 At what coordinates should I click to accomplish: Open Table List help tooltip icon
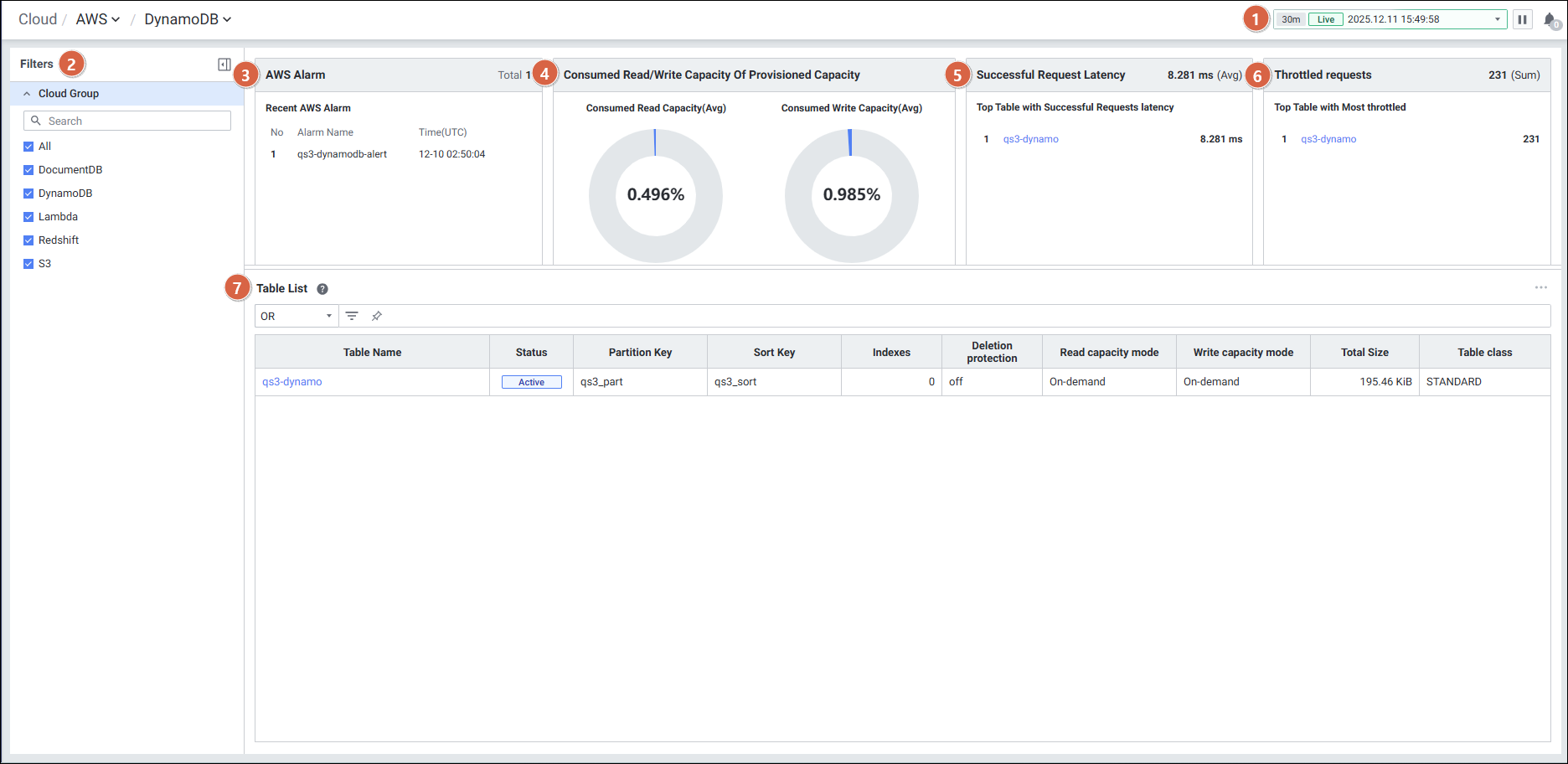tap(322, 289)
